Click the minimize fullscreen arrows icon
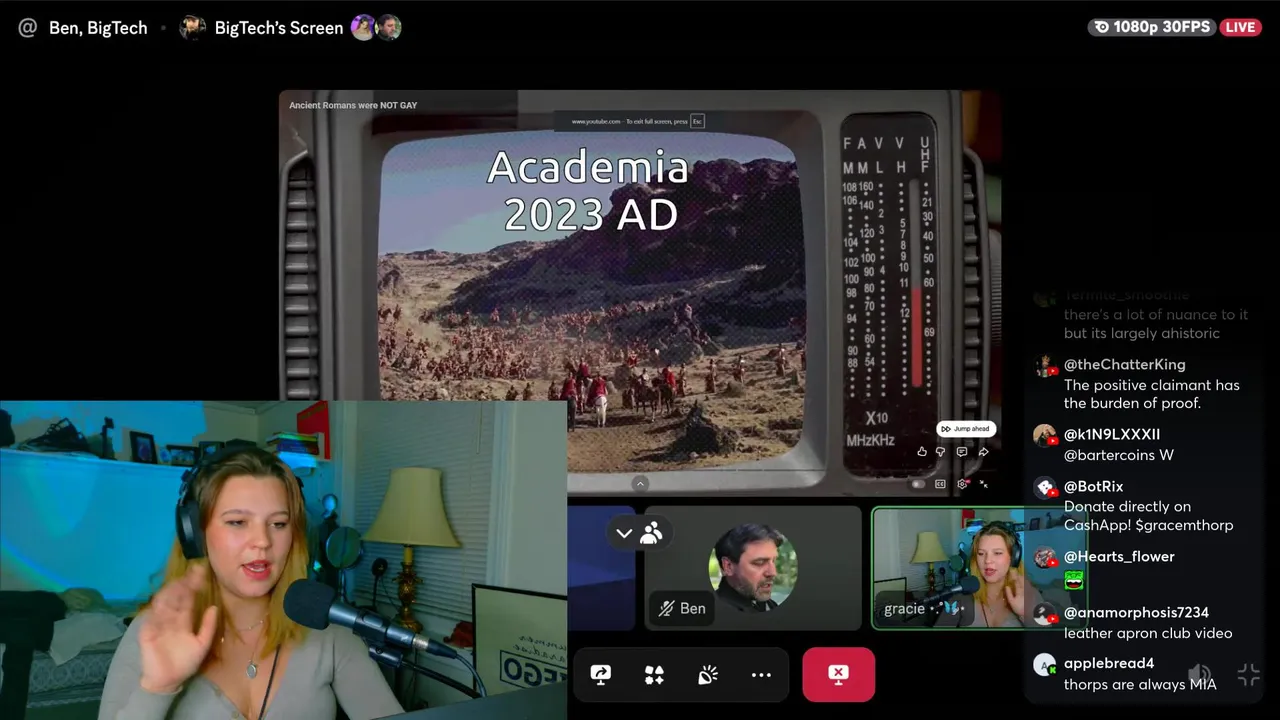The height and width of the screenshot is (720, 1280). tap(1249, 675)
